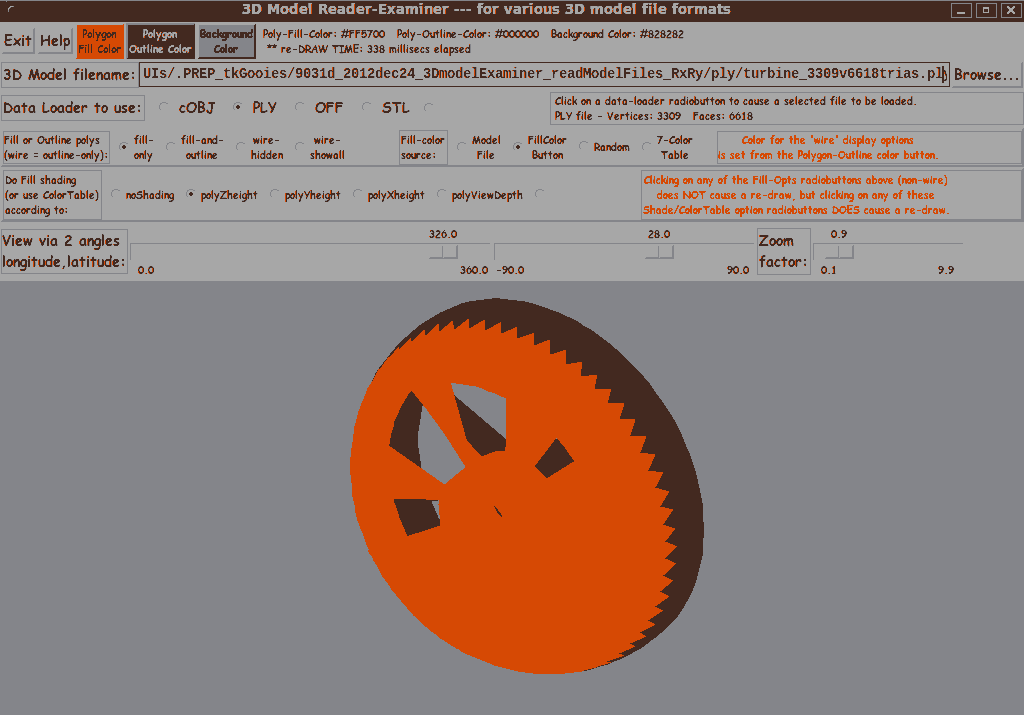Open the Polygon Fill Color picker
The width and height of the screenshot is (1024, 715).
[x=100, y=42]
